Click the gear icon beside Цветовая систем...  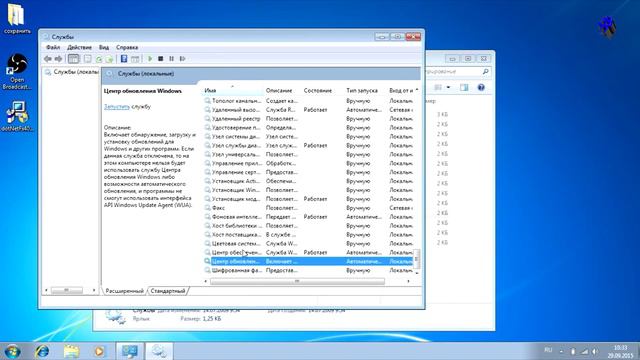(207, 243)
